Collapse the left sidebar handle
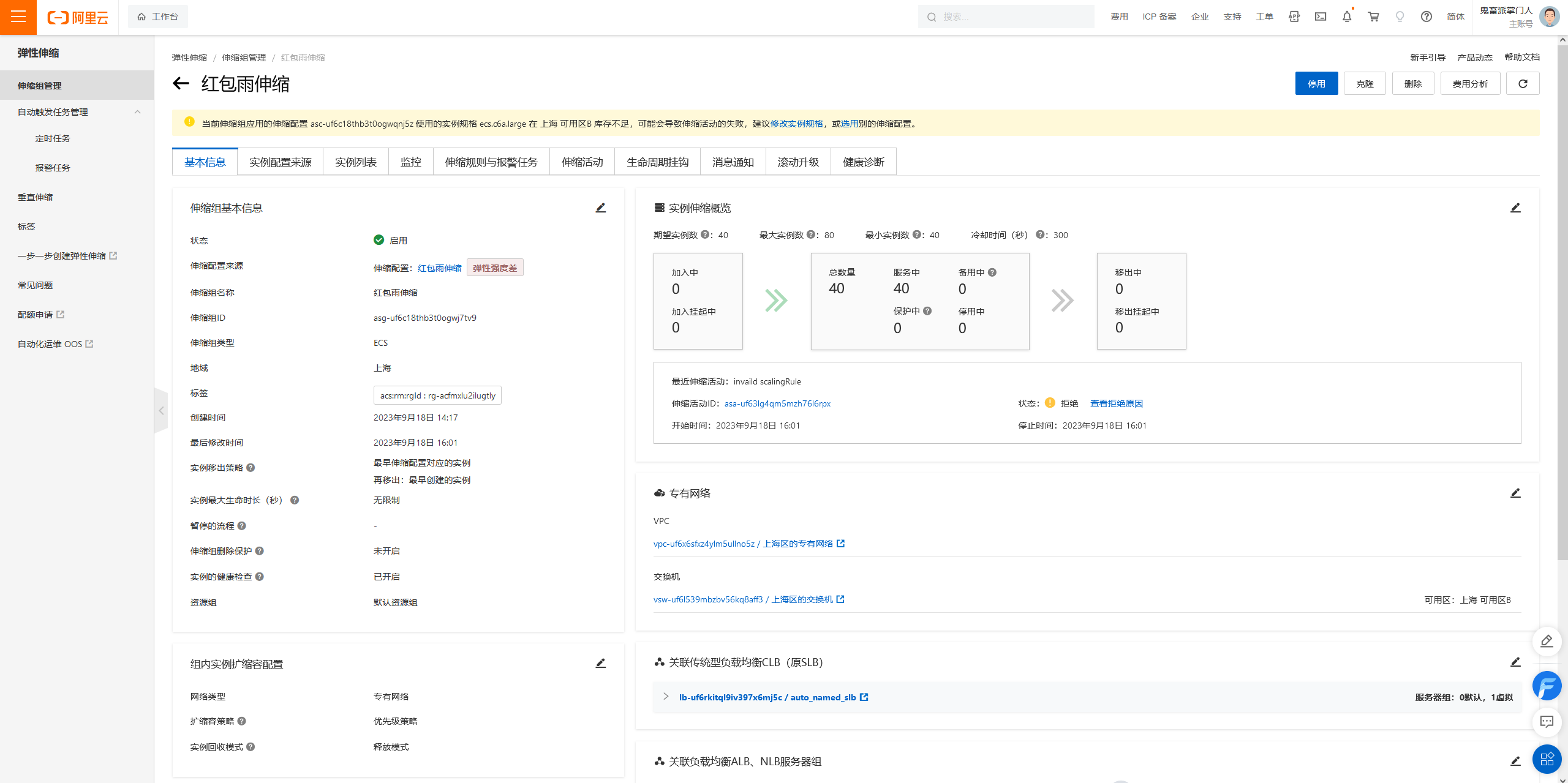Image resolution: width=1568 pixels, height=783 pixels. click(x=161, y=411)
